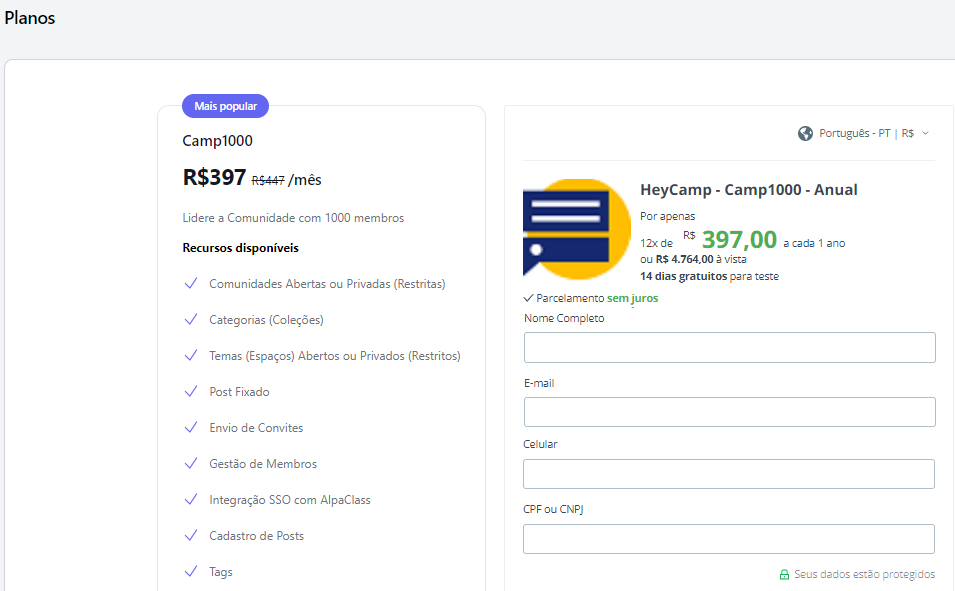
Task: Select the Celular input field
Action: [729, 474]
